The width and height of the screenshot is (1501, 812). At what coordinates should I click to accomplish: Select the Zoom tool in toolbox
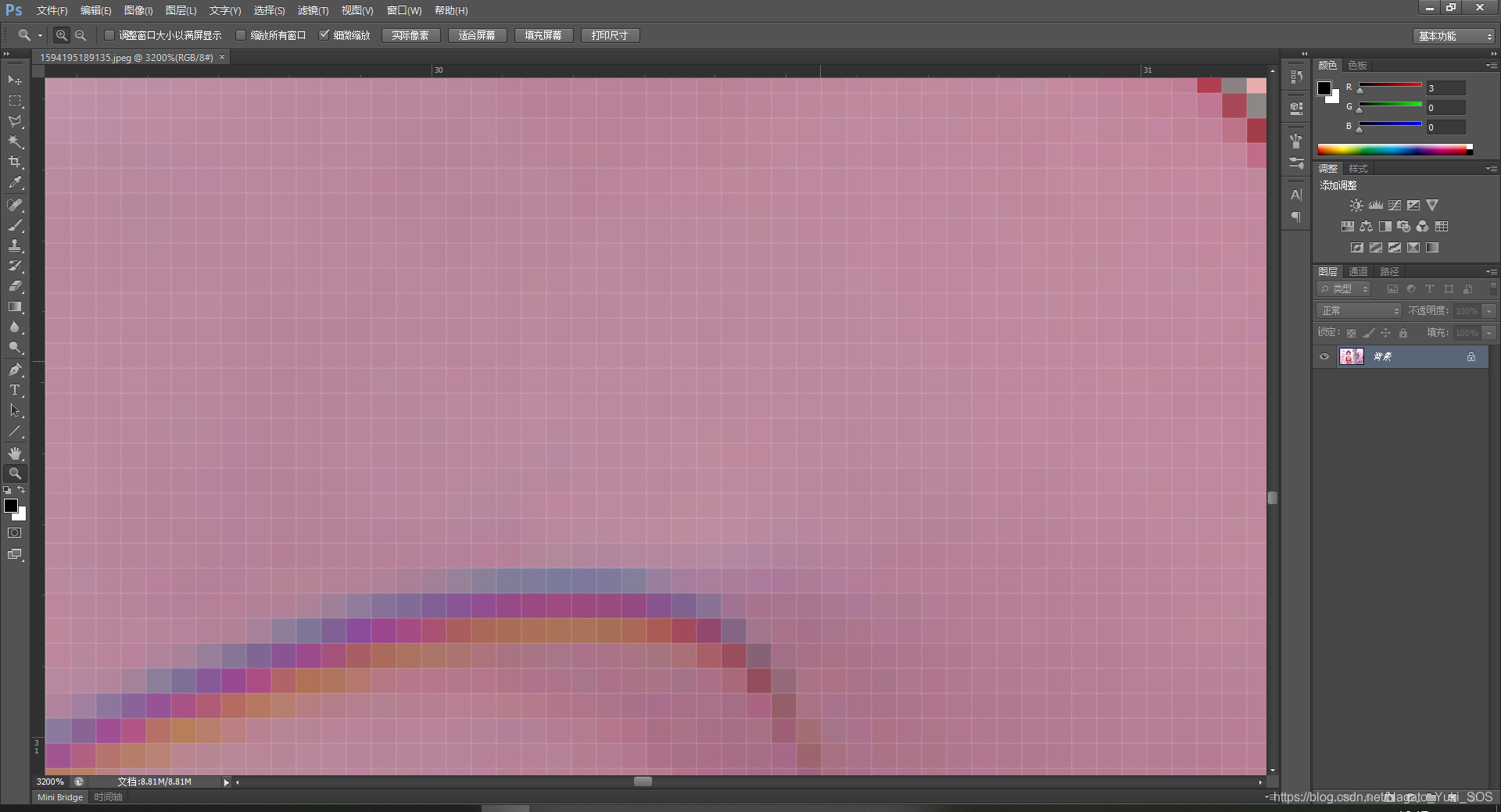point(15,474)
